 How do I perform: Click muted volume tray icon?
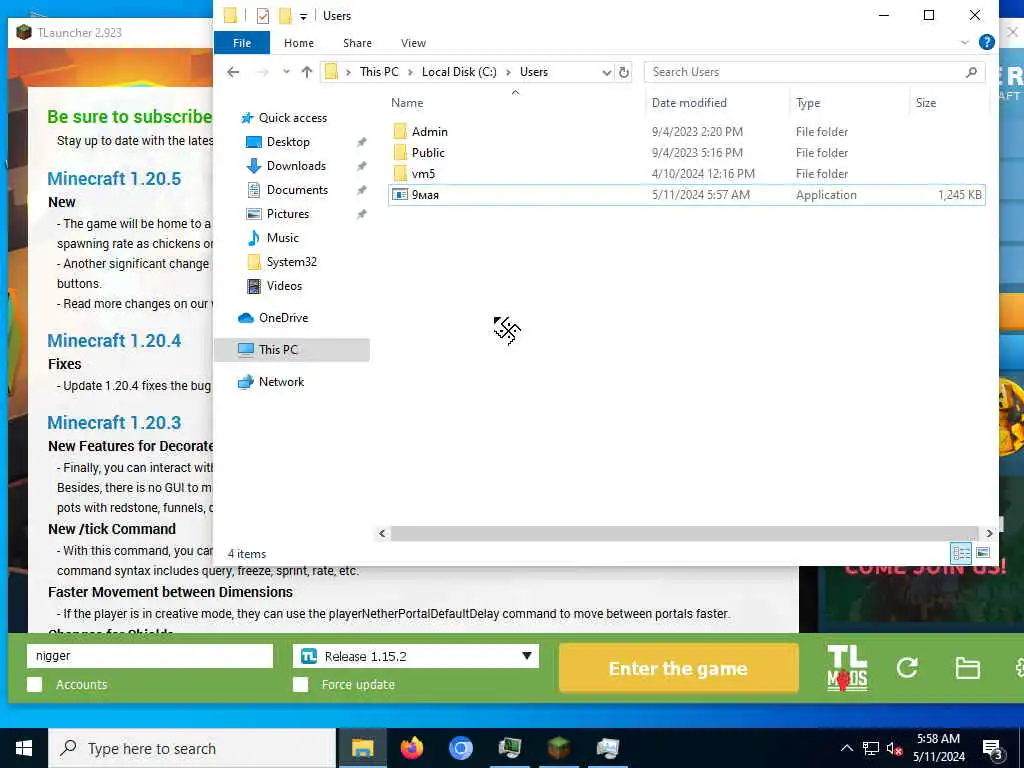click(x=894, y=749)
